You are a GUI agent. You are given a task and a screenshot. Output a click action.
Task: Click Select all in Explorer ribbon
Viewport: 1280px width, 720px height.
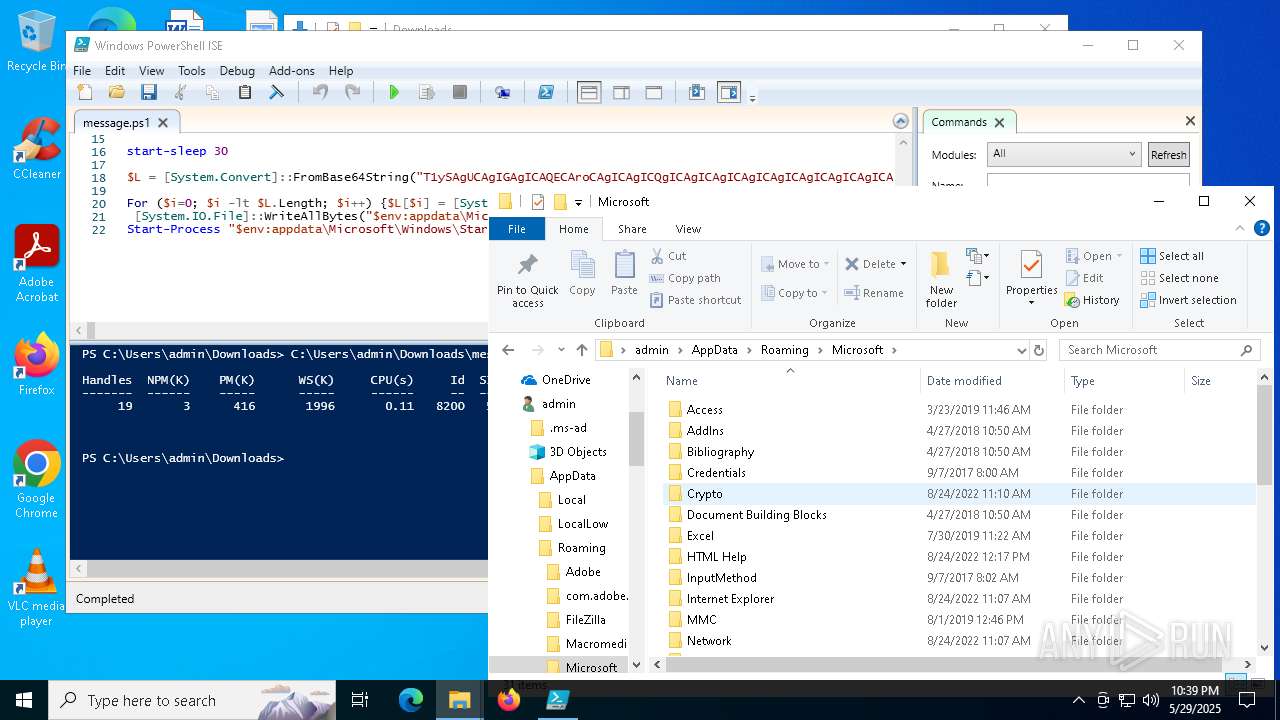[x=1172, y=256]
